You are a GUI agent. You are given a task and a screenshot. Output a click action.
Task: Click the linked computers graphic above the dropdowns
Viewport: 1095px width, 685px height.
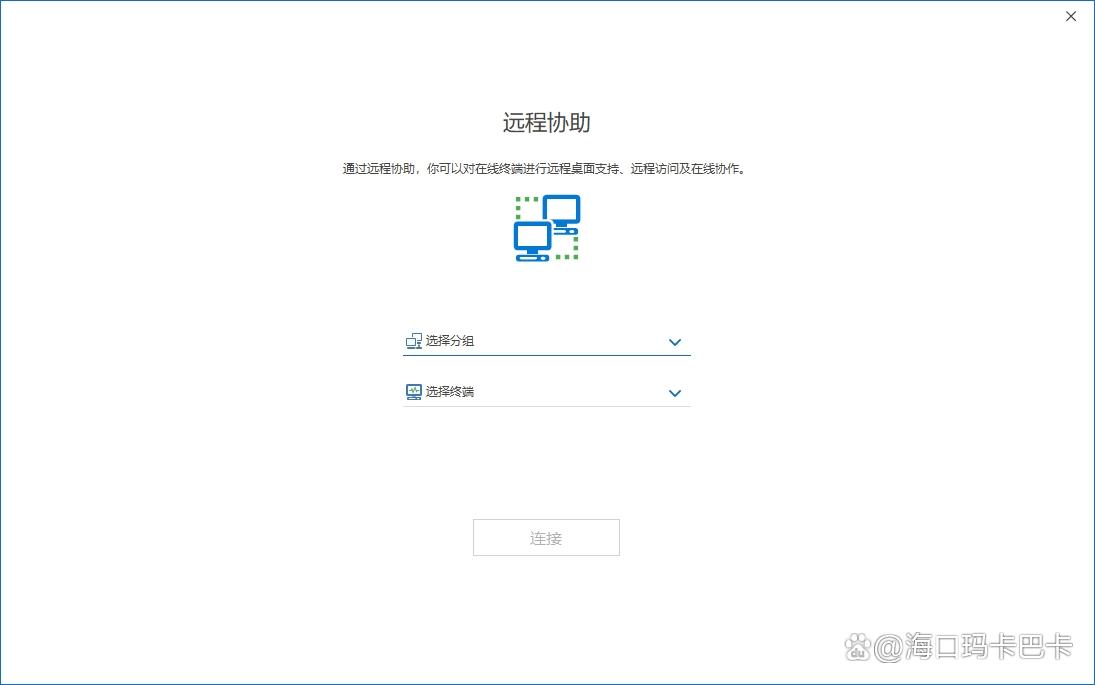pyautogui.click(x=546, y=228)
